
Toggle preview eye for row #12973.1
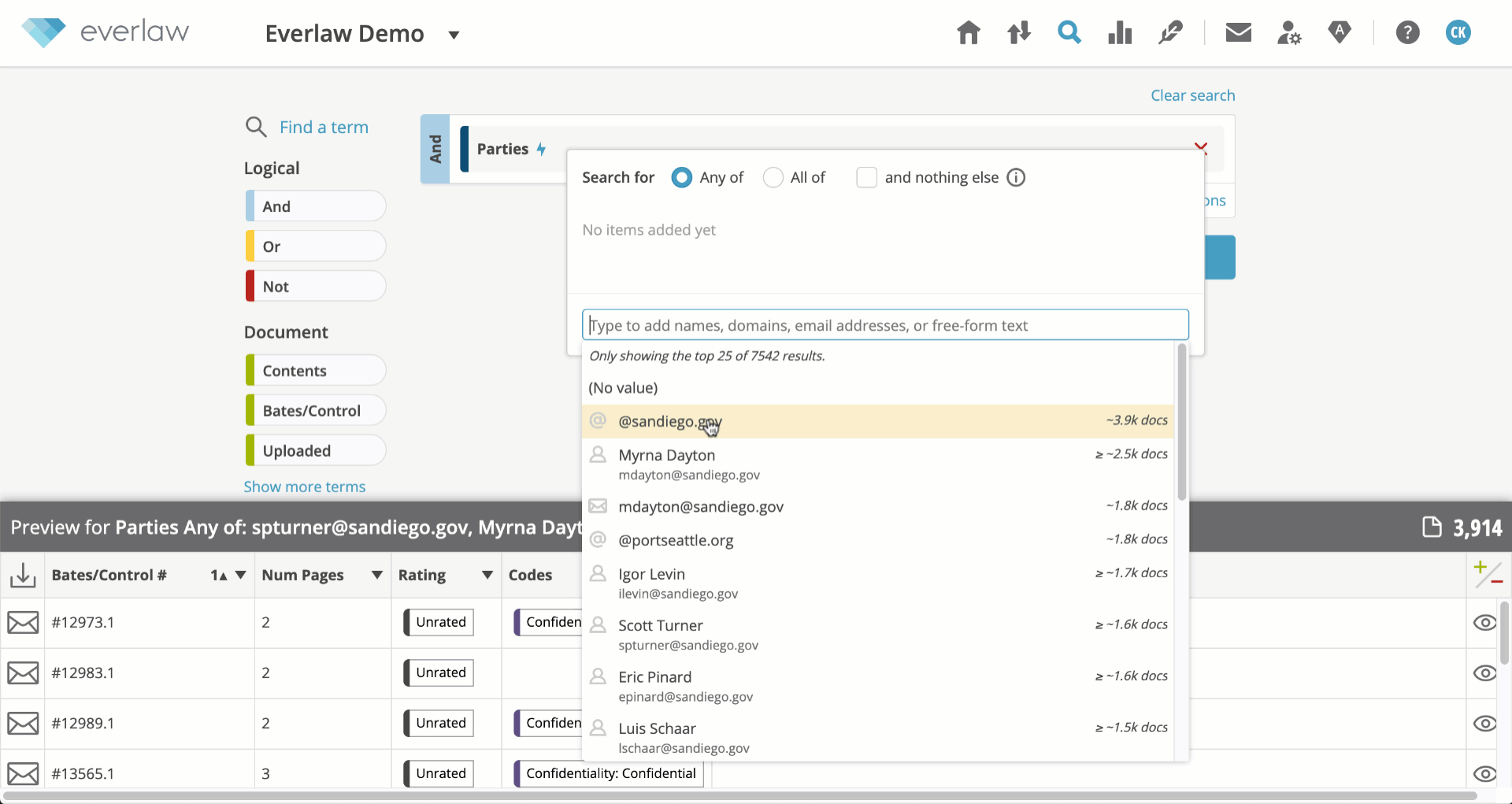pos(1484,623)
